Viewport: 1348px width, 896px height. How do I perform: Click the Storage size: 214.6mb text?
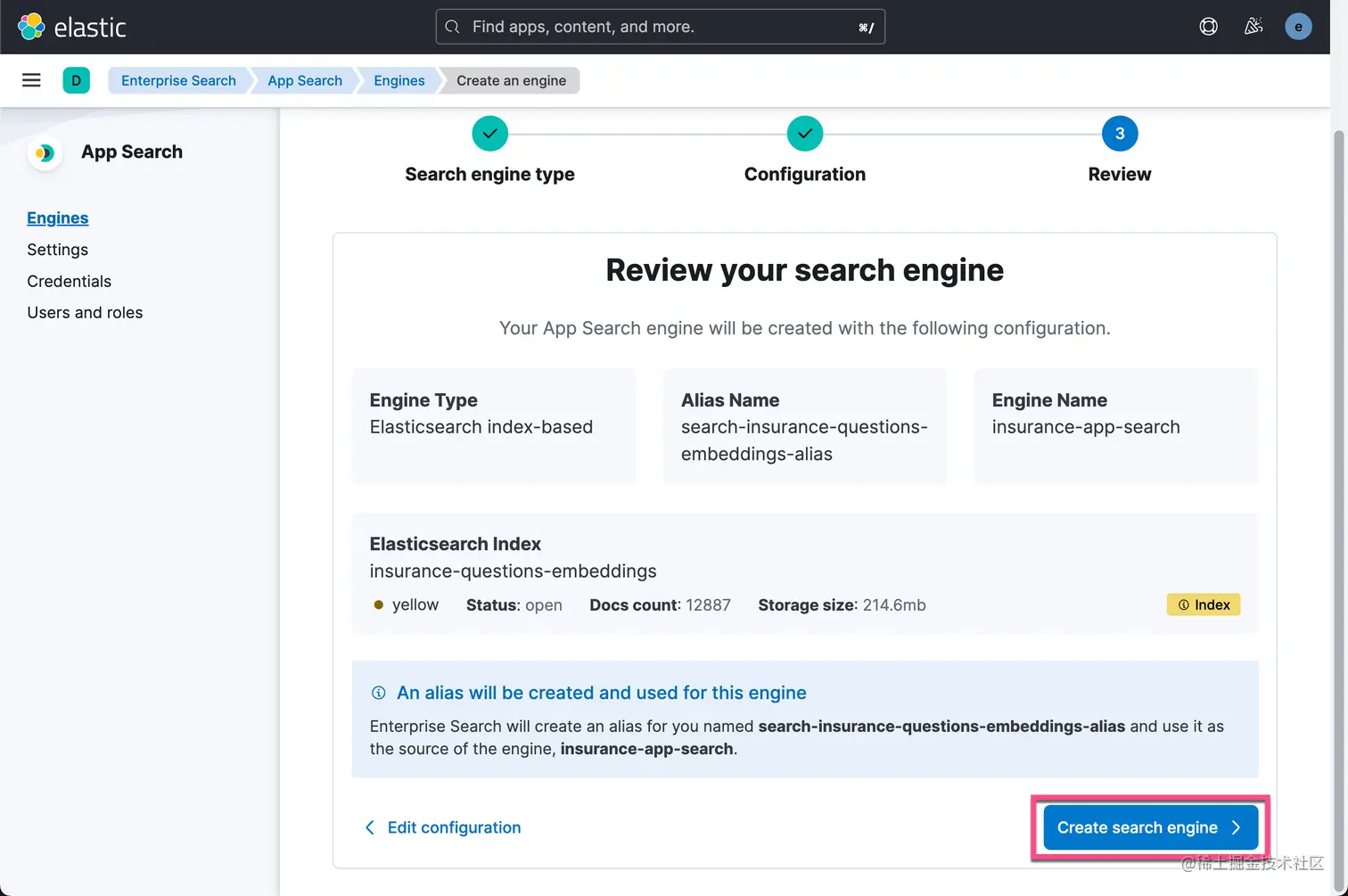[842, 604]
